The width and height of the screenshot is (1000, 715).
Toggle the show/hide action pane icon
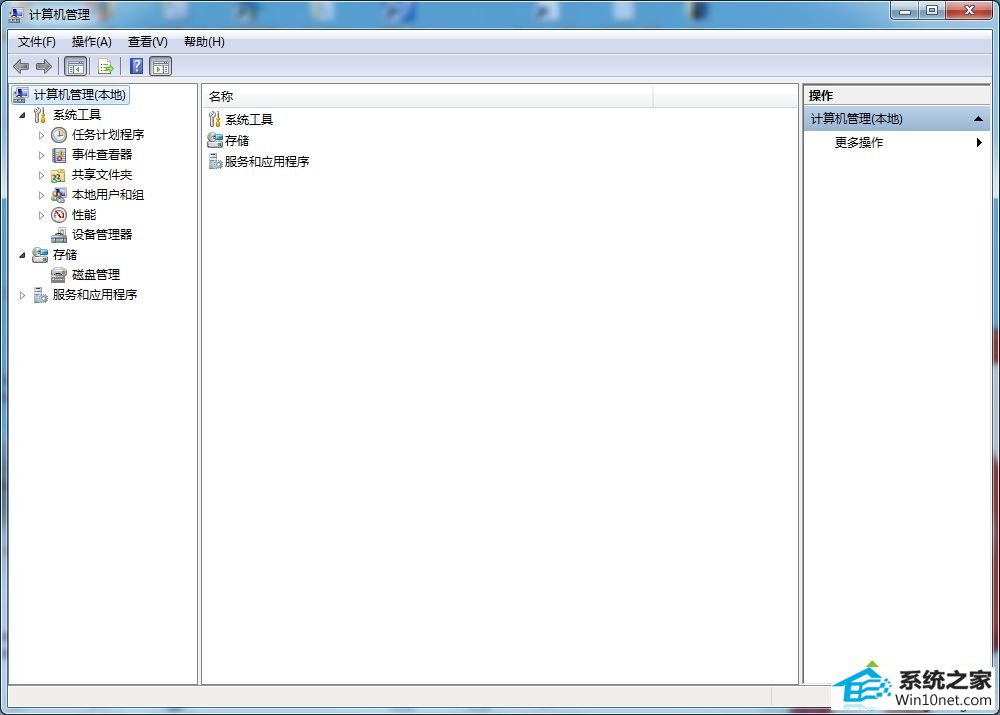[x=161, y=66]
